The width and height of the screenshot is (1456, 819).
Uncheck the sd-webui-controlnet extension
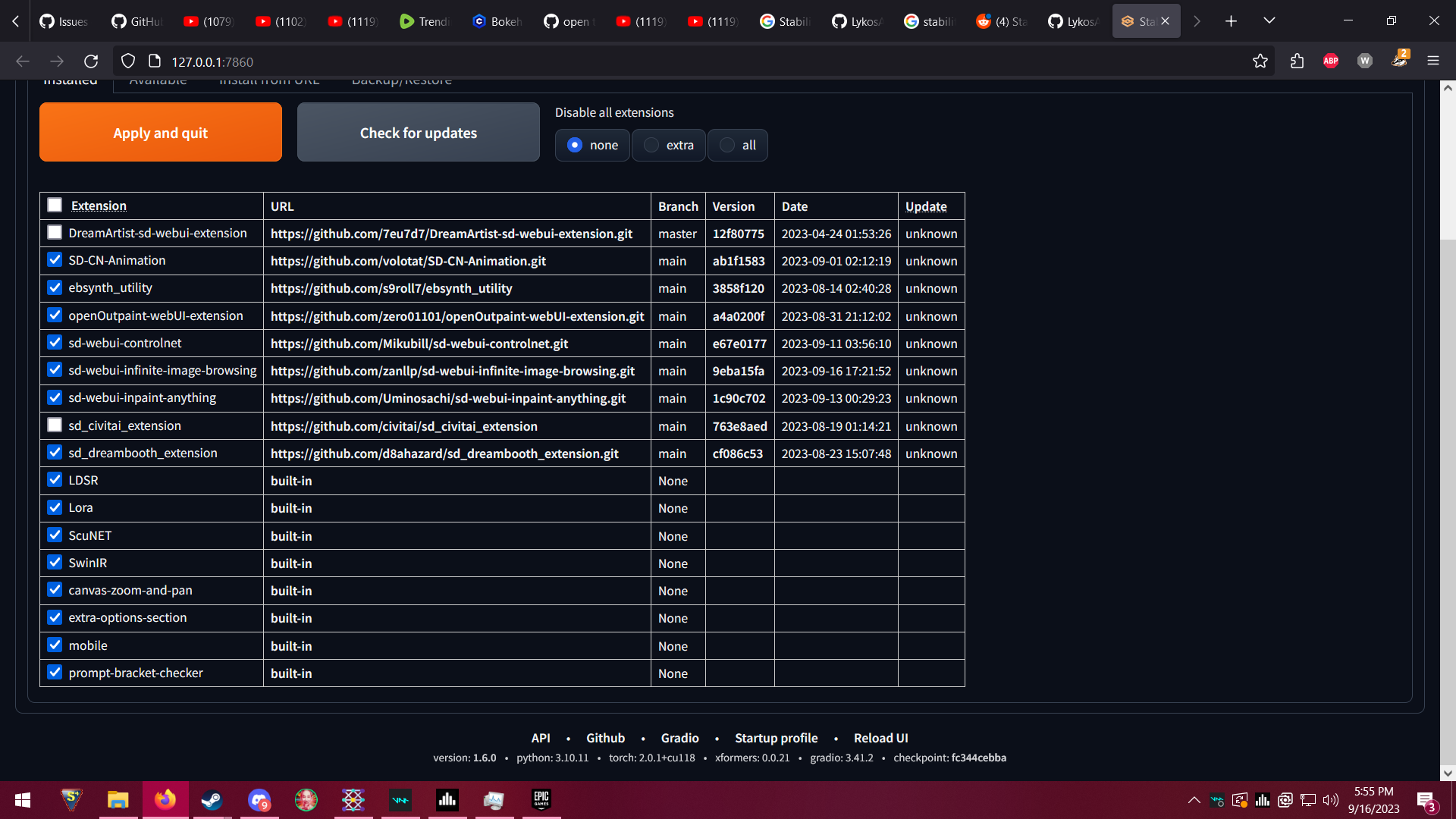click(x=54, y=342)
